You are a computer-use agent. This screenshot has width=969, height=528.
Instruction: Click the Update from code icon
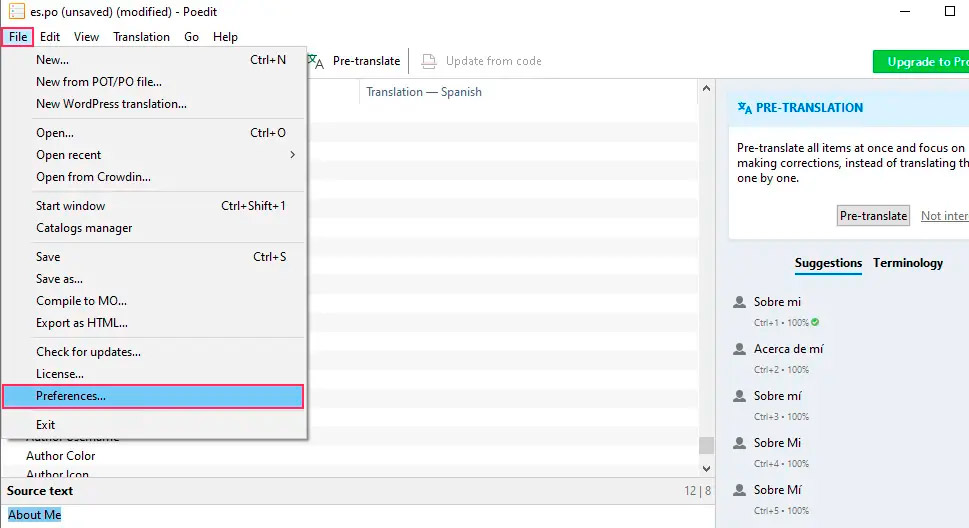[x=429, y=61]
